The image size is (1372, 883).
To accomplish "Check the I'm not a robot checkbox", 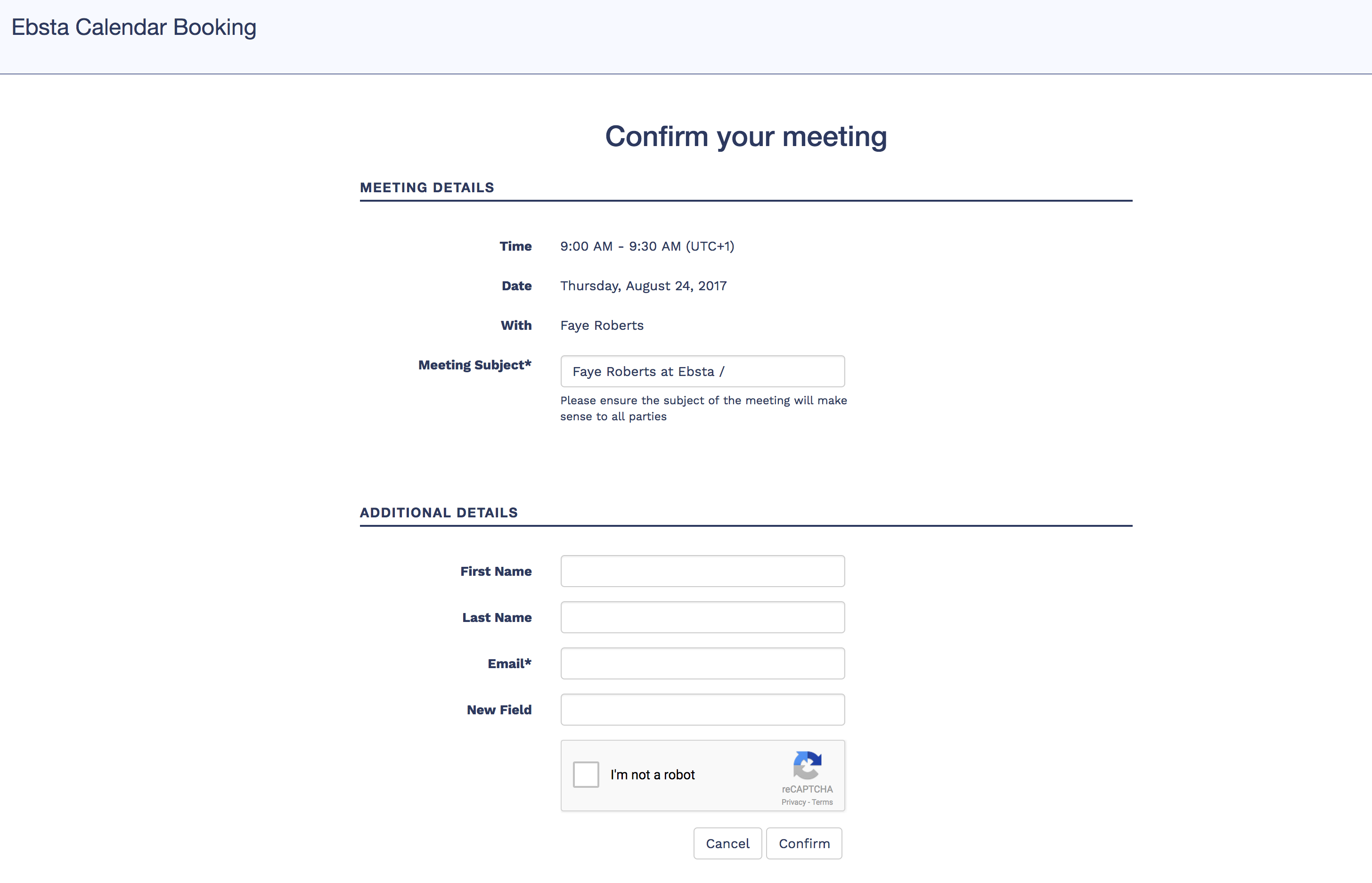I will 585,775.
